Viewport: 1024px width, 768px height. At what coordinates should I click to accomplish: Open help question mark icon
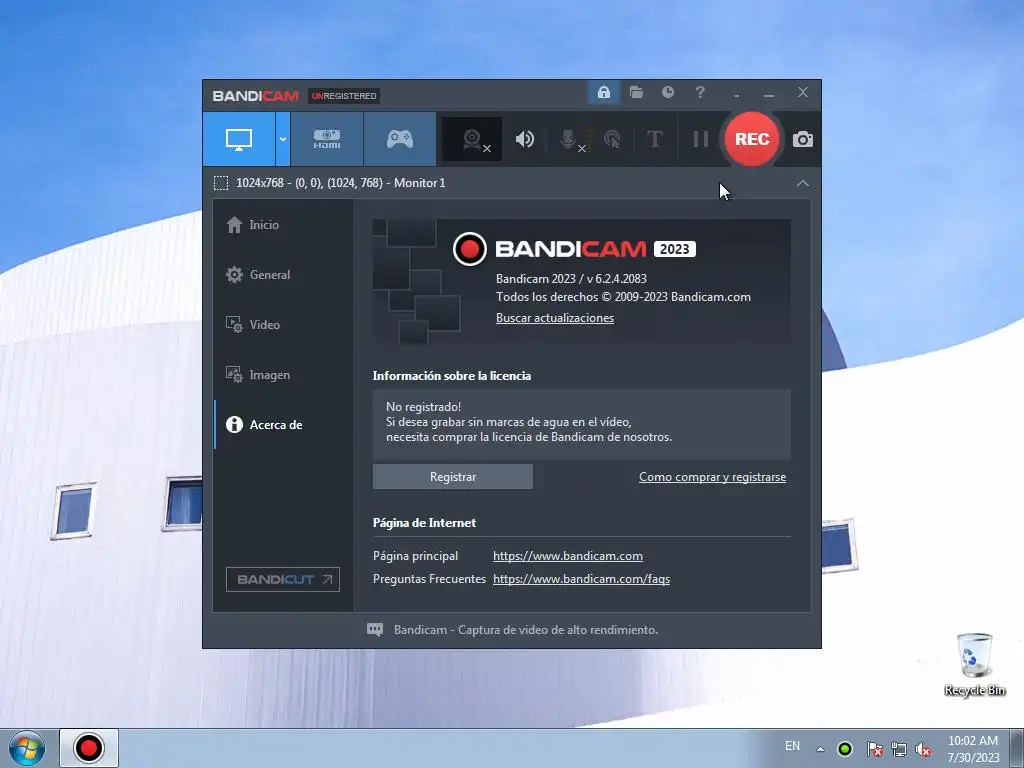click(700, 92)
